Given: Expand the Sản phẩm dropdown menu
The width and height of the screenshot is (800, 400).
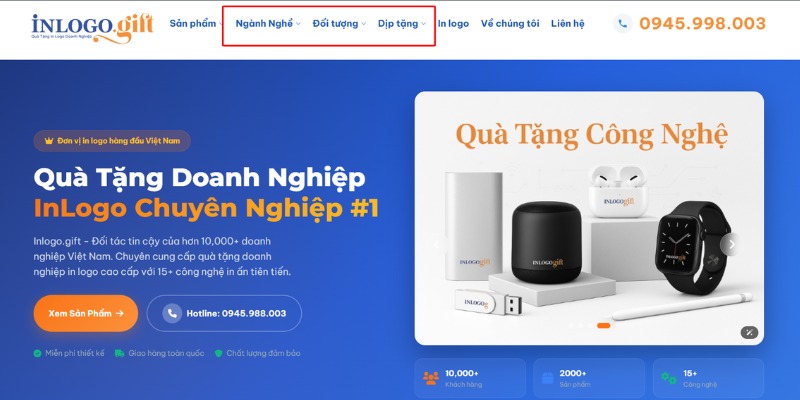Looking at the screenshot, I should pyautogui.click(x=196, y=23).
